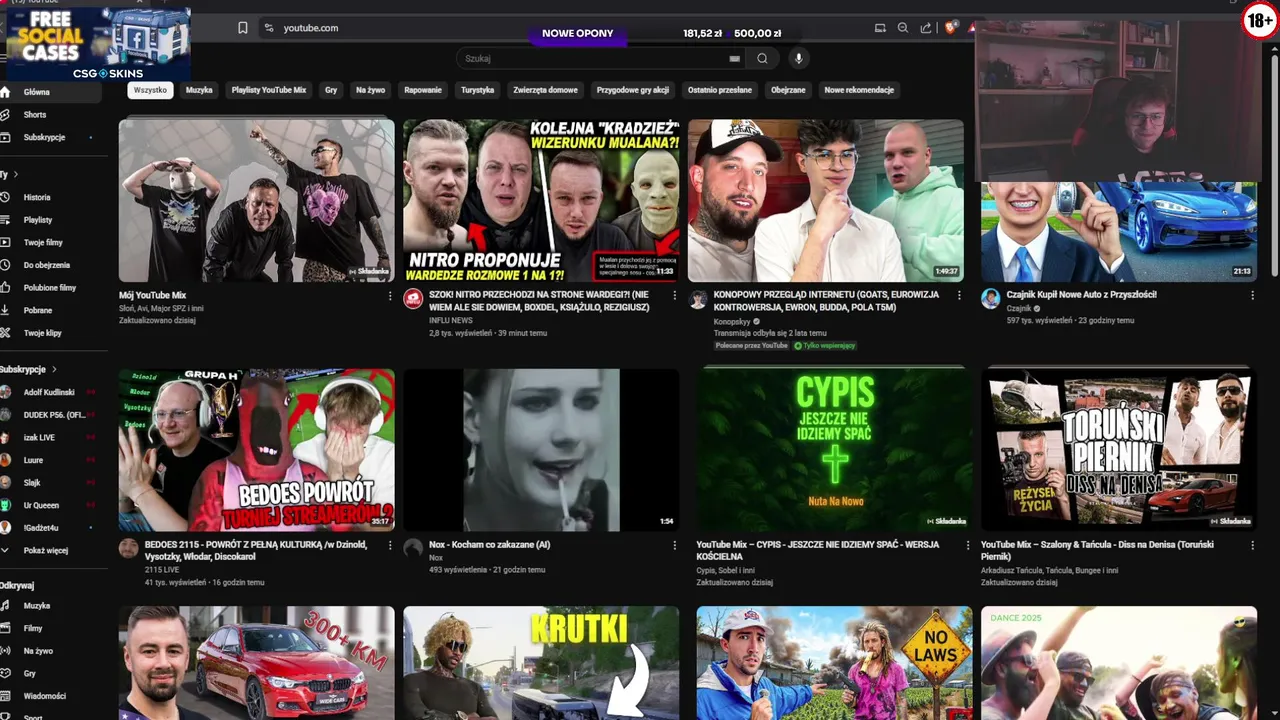
Task: Open options menu for BEDOES 2115 video
Action: point(390,546)
